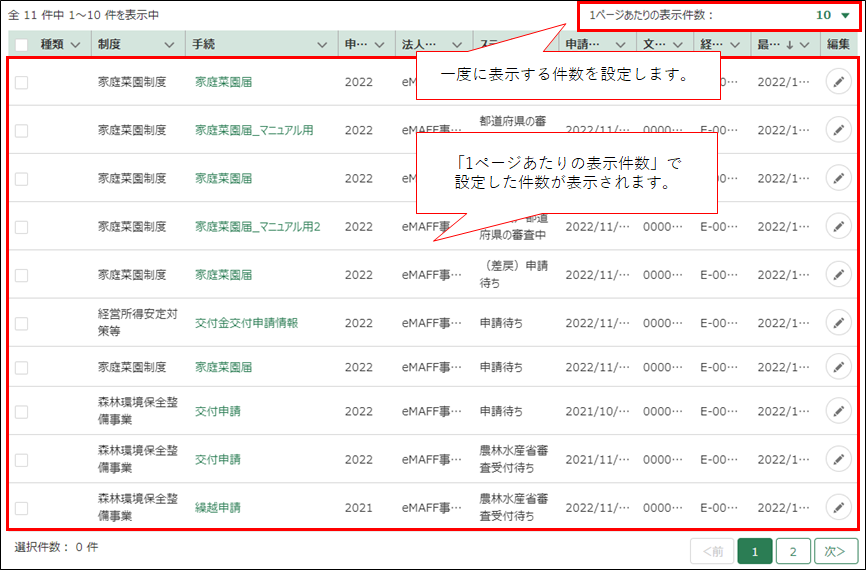Open the 交付金交付申請情報 link
The height and width of the screenshot is (570, 866).
pyautogui.click(x=246, y=323)
